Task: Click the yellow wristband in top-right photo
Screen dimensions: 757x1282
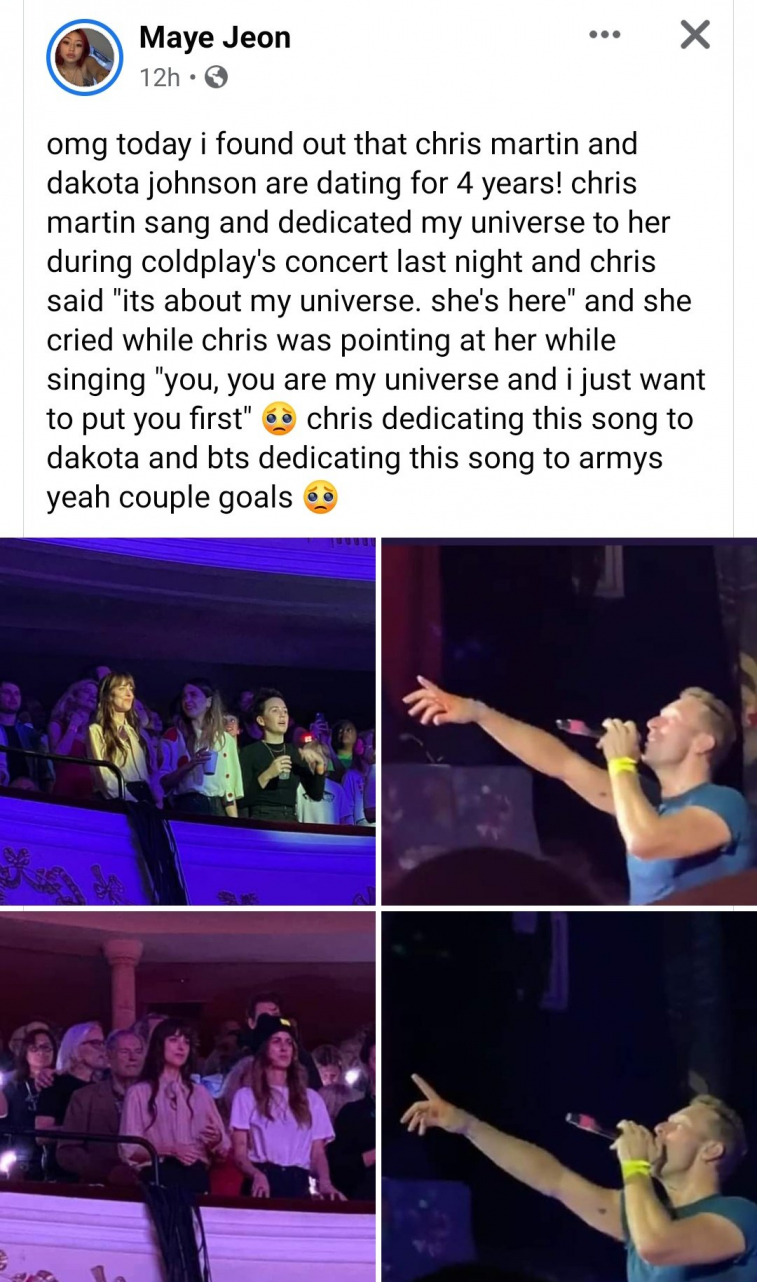Action: [x=622, y=766]
